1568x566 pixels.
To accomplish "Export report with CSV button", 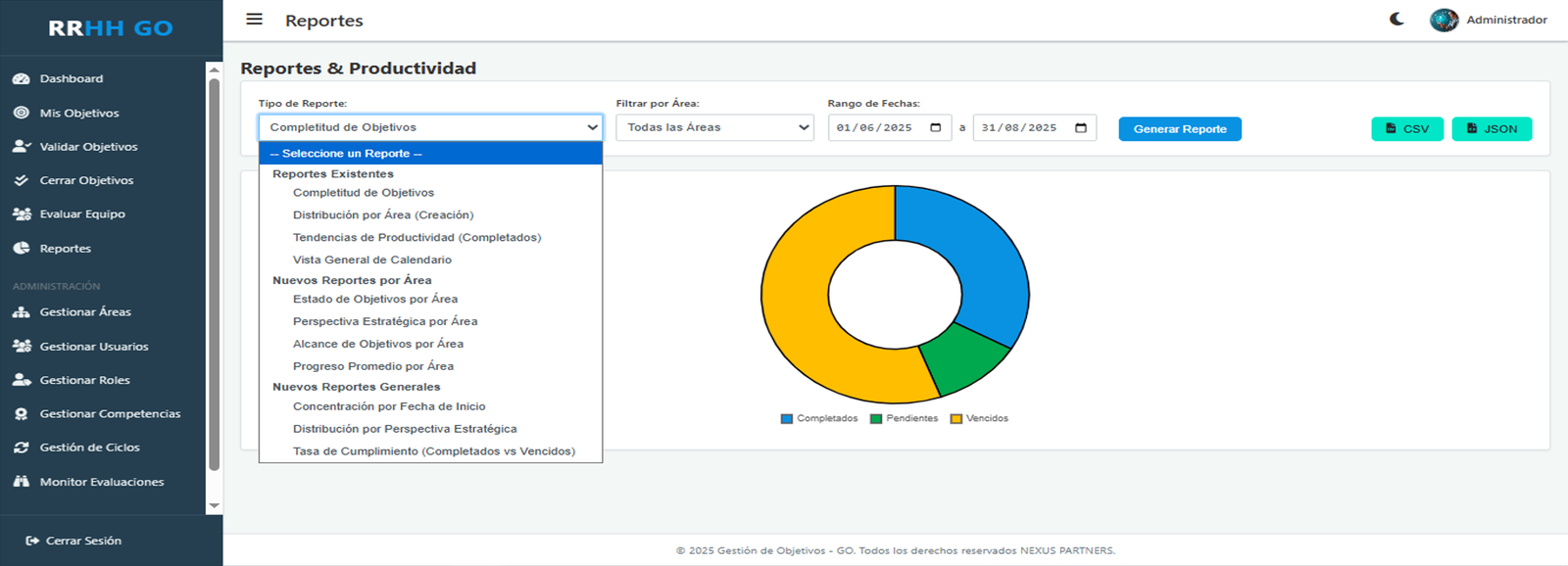I will (x=1406, y=129).
